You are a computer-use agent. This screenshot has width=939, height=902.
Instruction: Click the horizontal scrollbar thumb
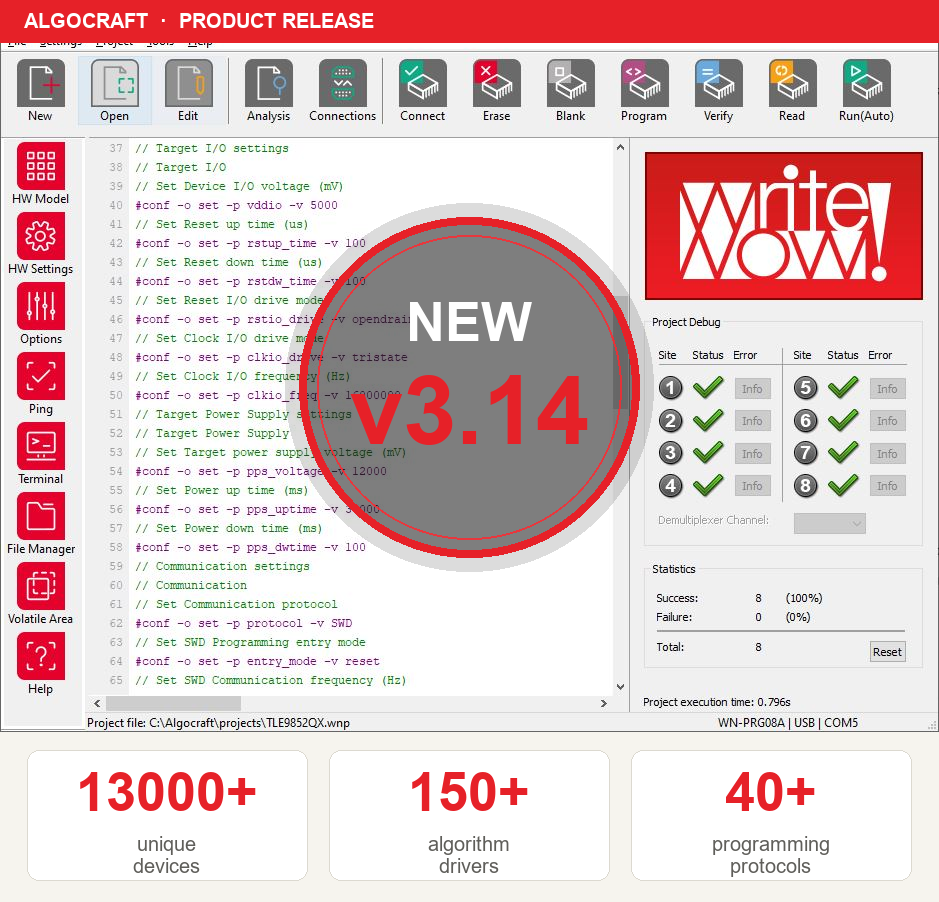point(173,704)
